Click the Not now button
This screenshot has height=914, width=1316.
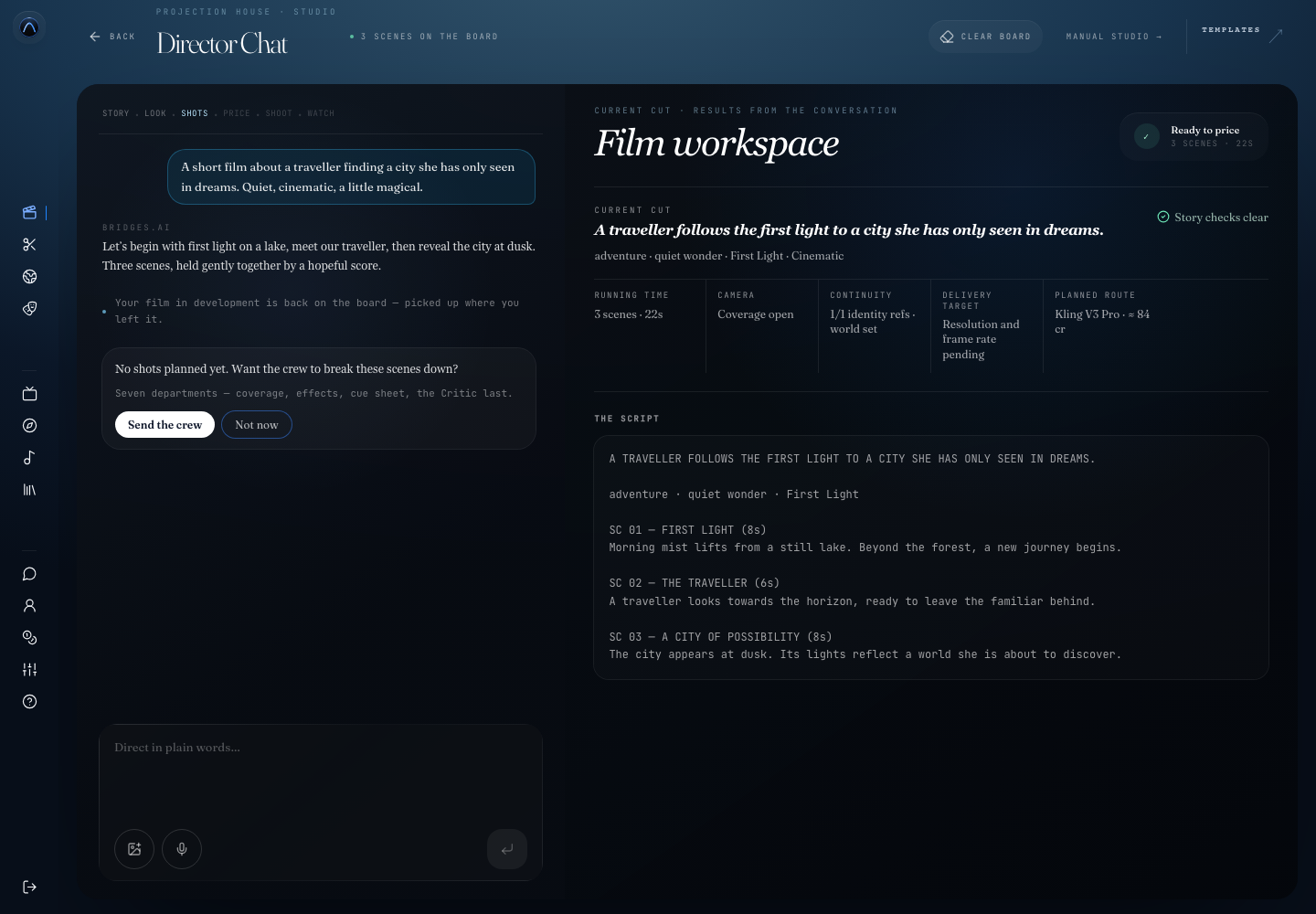tap(257, 425)
